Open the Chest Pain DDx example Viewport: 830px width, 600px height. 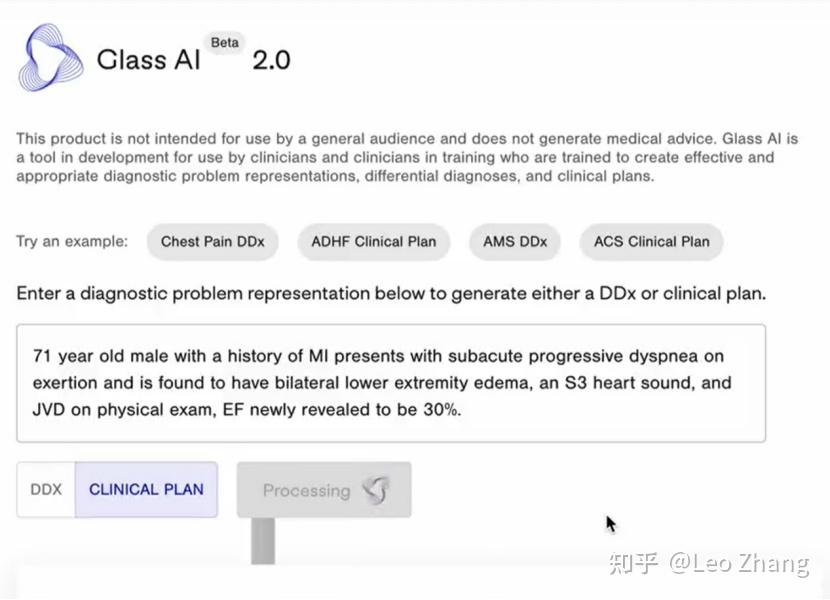(x=212, y=241)
